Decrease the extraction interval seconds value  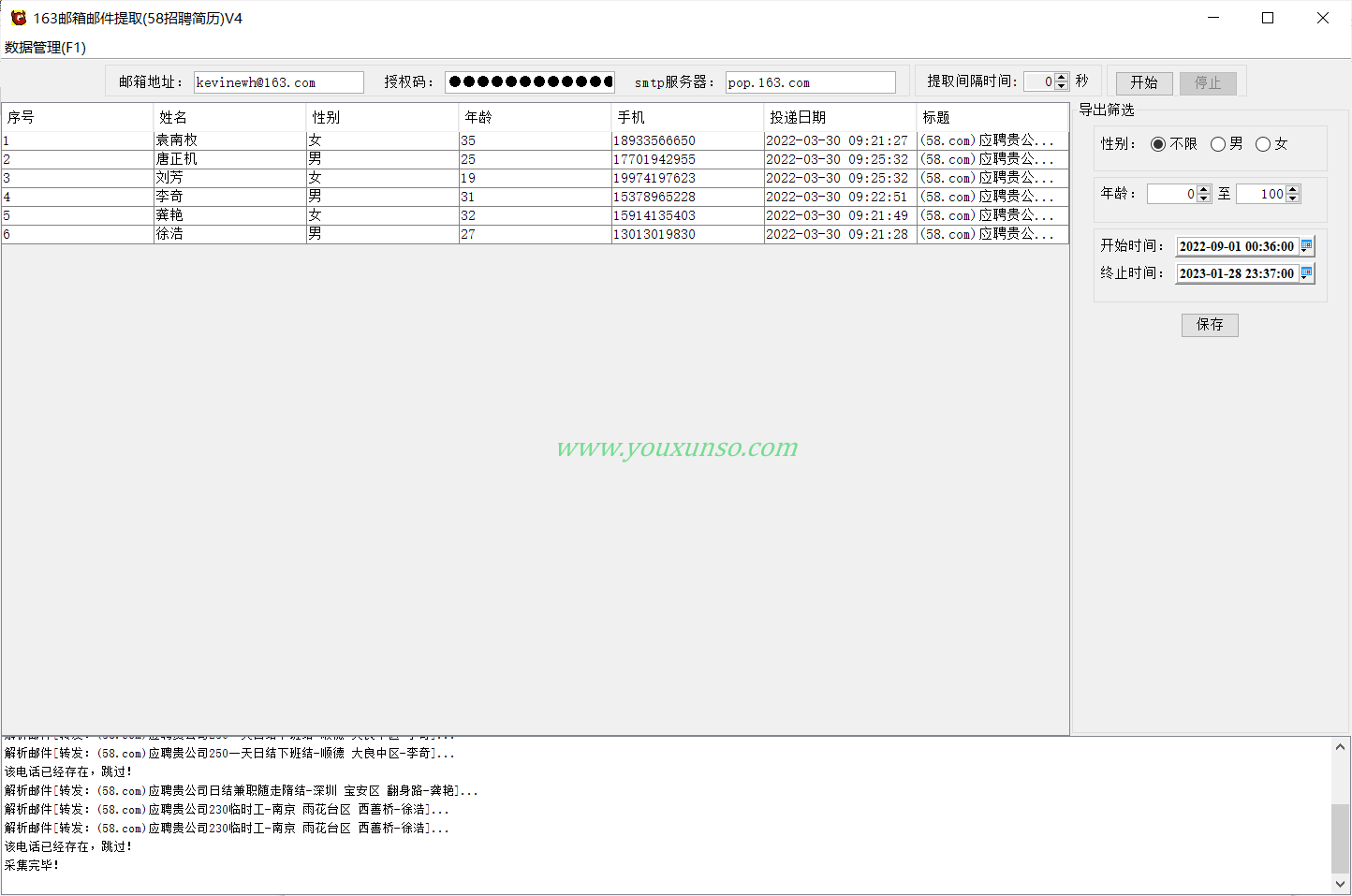(x=1061, y=86)
